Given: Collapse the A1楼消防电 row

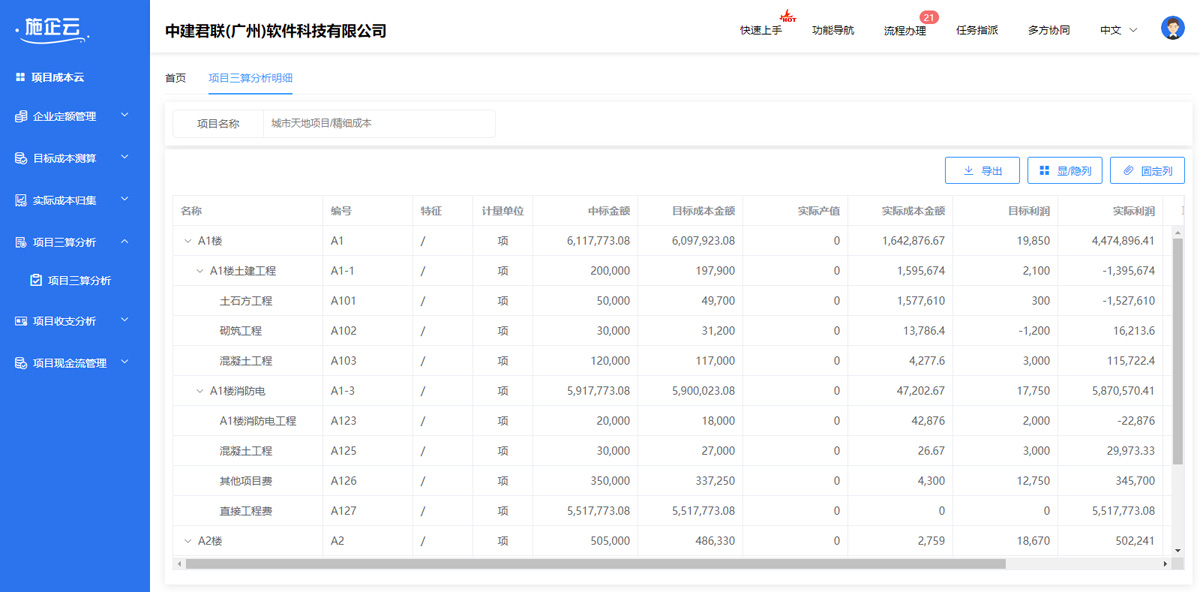Looking at the screenshot, I should point(199,391).
